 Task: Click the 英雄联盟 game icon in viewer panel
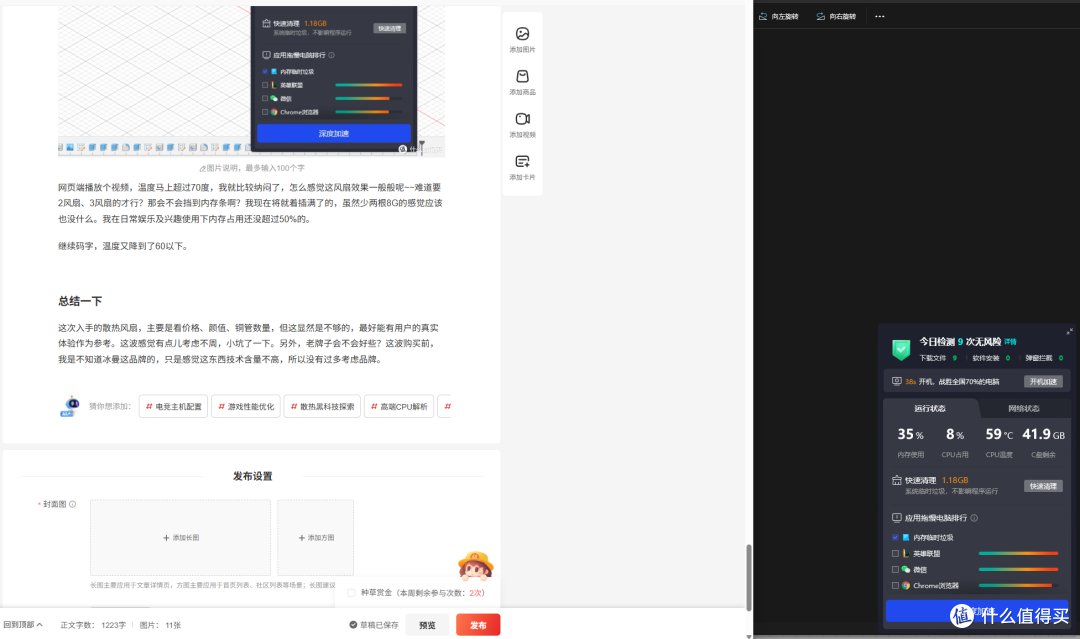pos(906,554)
